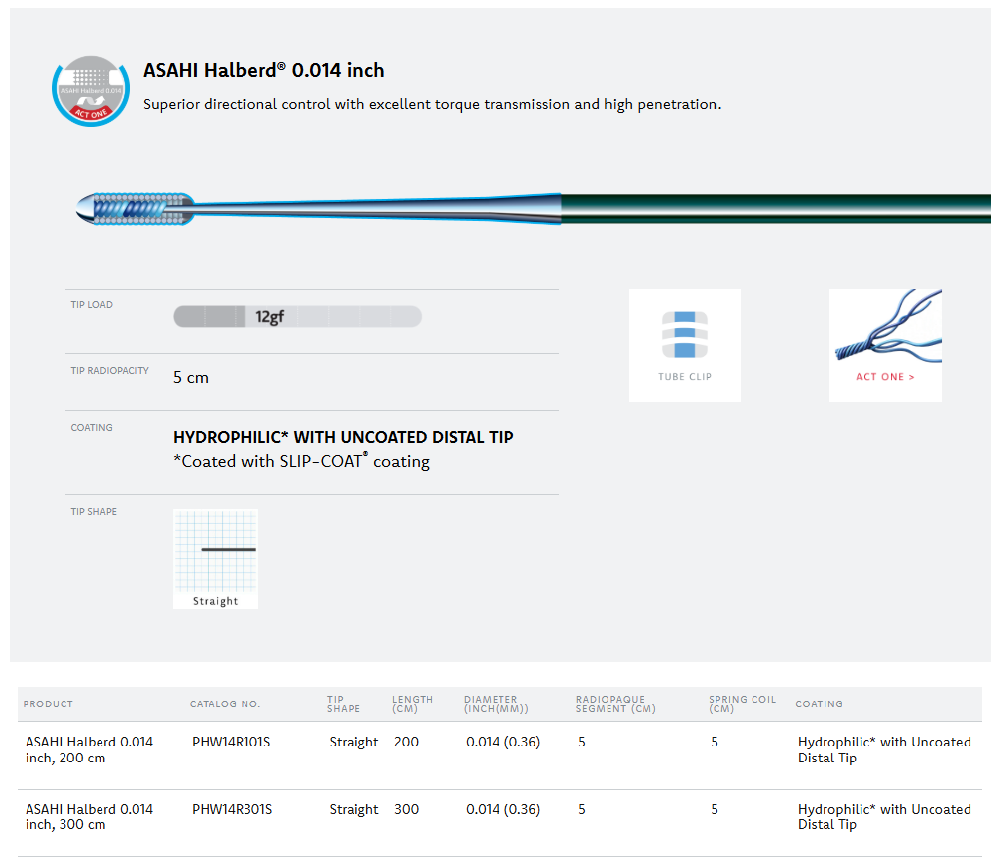Click the DIAMETER (INCH(MM)) column header
Image resolution: width=996 pixels, height=863 pixels.
[496, 704]
